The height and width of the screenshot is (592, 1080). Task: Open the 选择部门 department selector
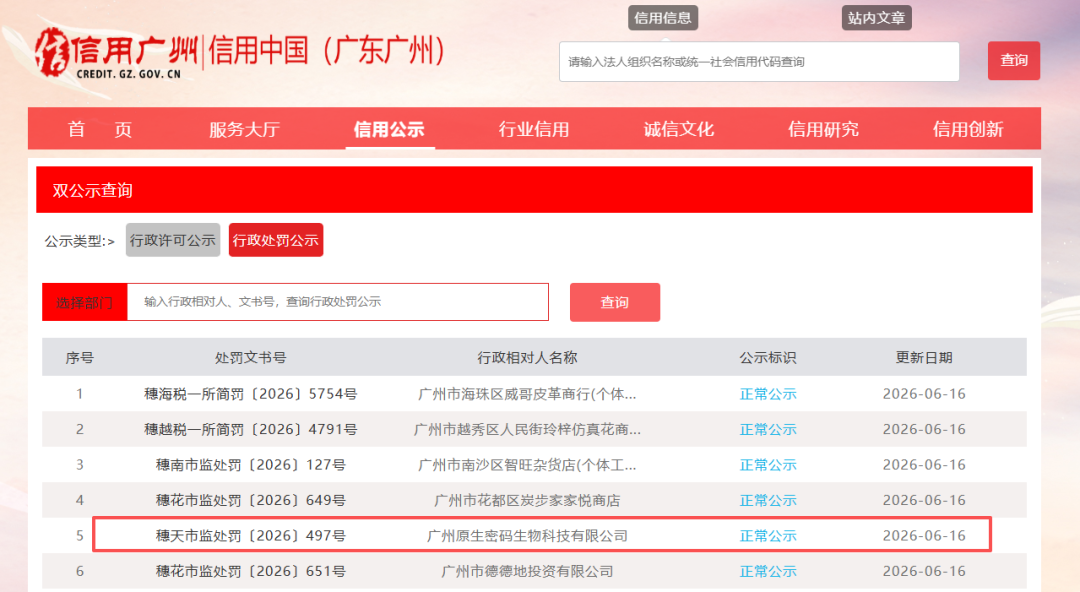coord(85,302)
